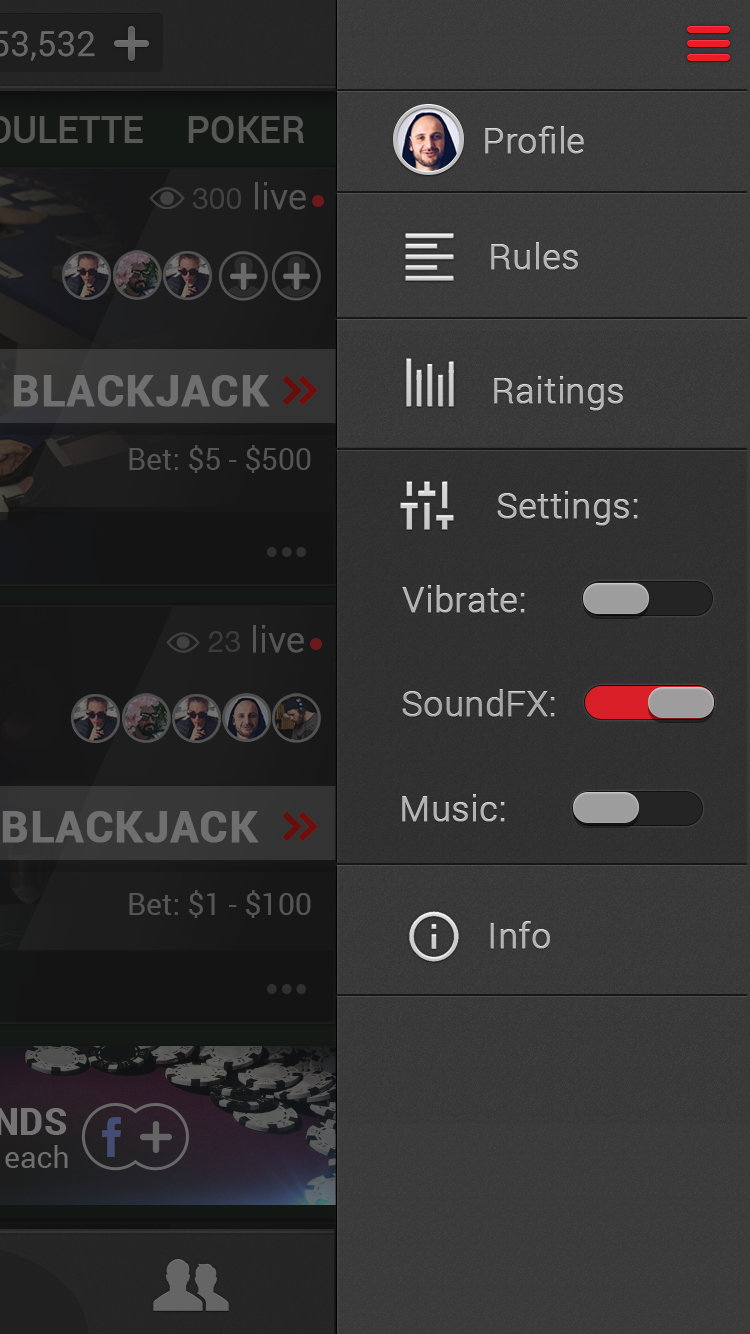Tap the Facebook invite friends icon
The height and width of the screenshot is (1334, 750).
135,1137
